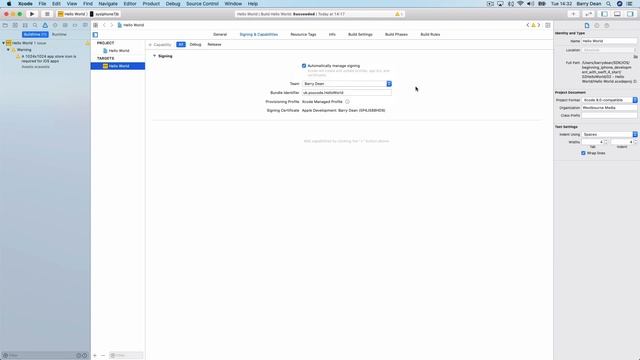Screen dimensions: 640x360
Task: Show the Report navigator
Action: (85, 25)
